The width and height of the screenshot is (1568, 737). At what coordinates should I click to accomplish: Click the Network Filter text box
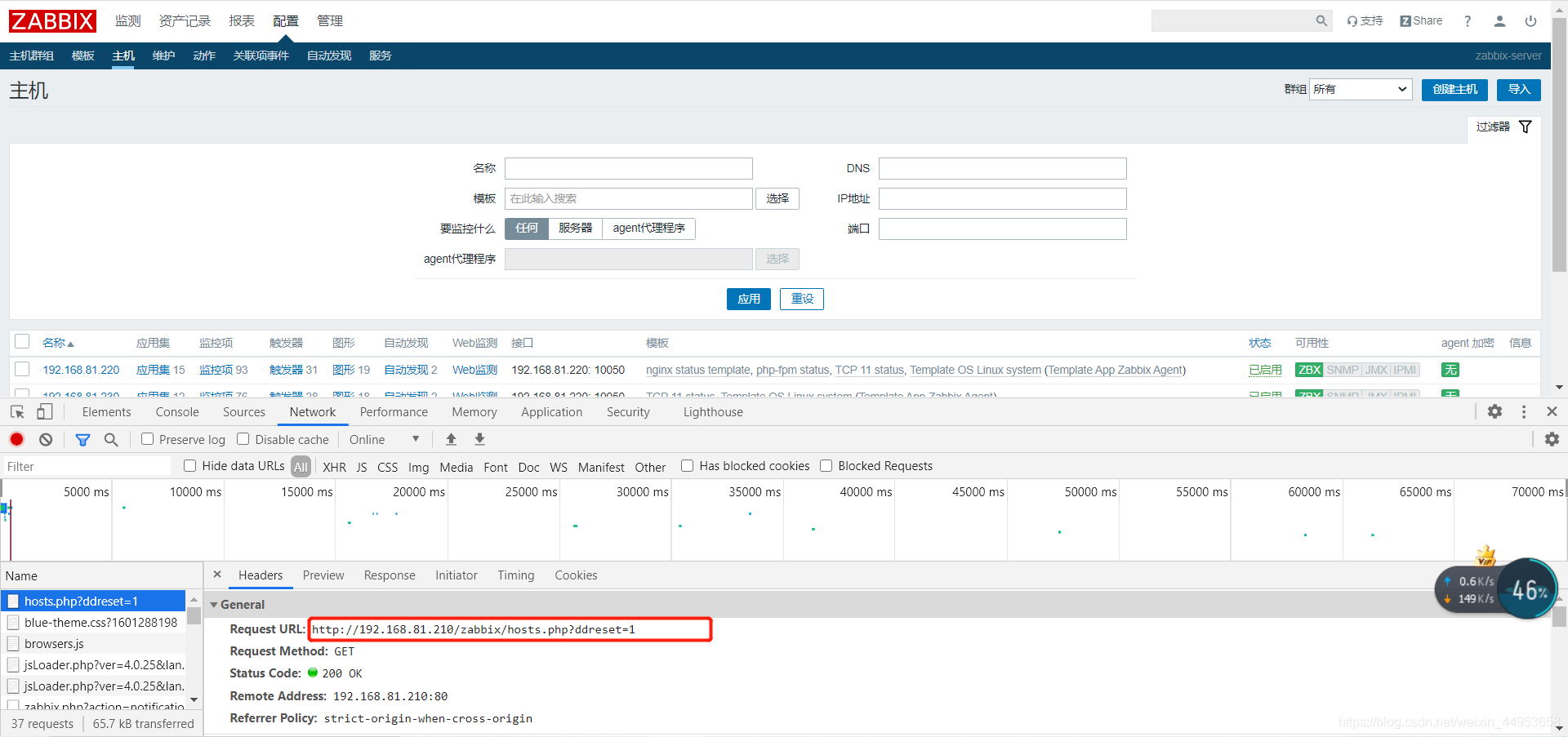click(87, 466)
